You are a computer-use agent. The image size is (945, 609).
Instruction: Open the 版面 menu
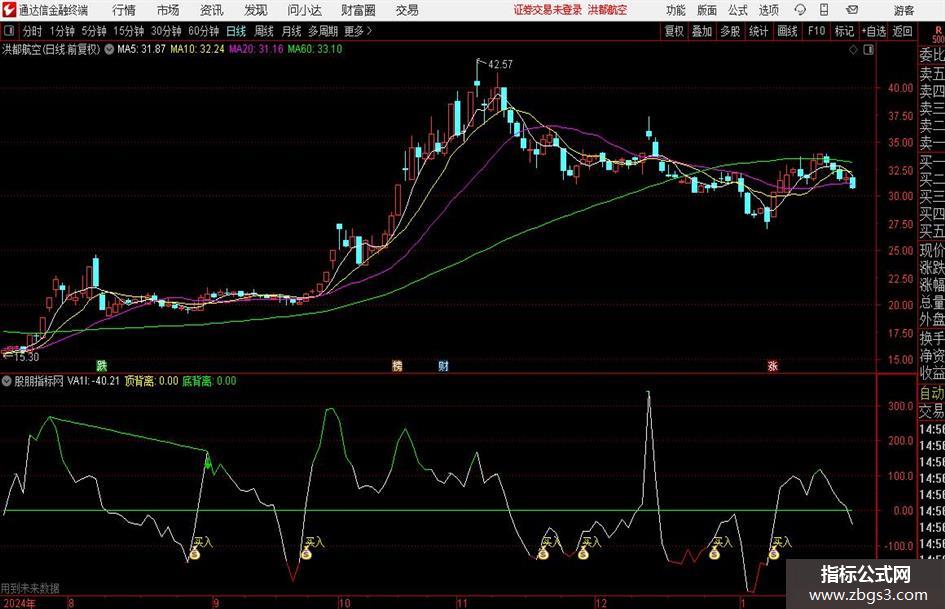[707, 10]
